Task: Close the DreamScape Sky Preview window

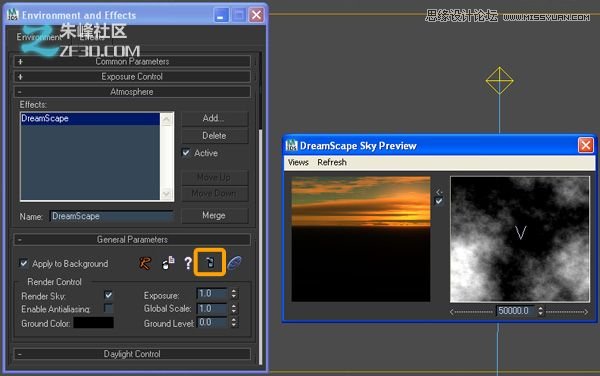Action: pos(586,145)
